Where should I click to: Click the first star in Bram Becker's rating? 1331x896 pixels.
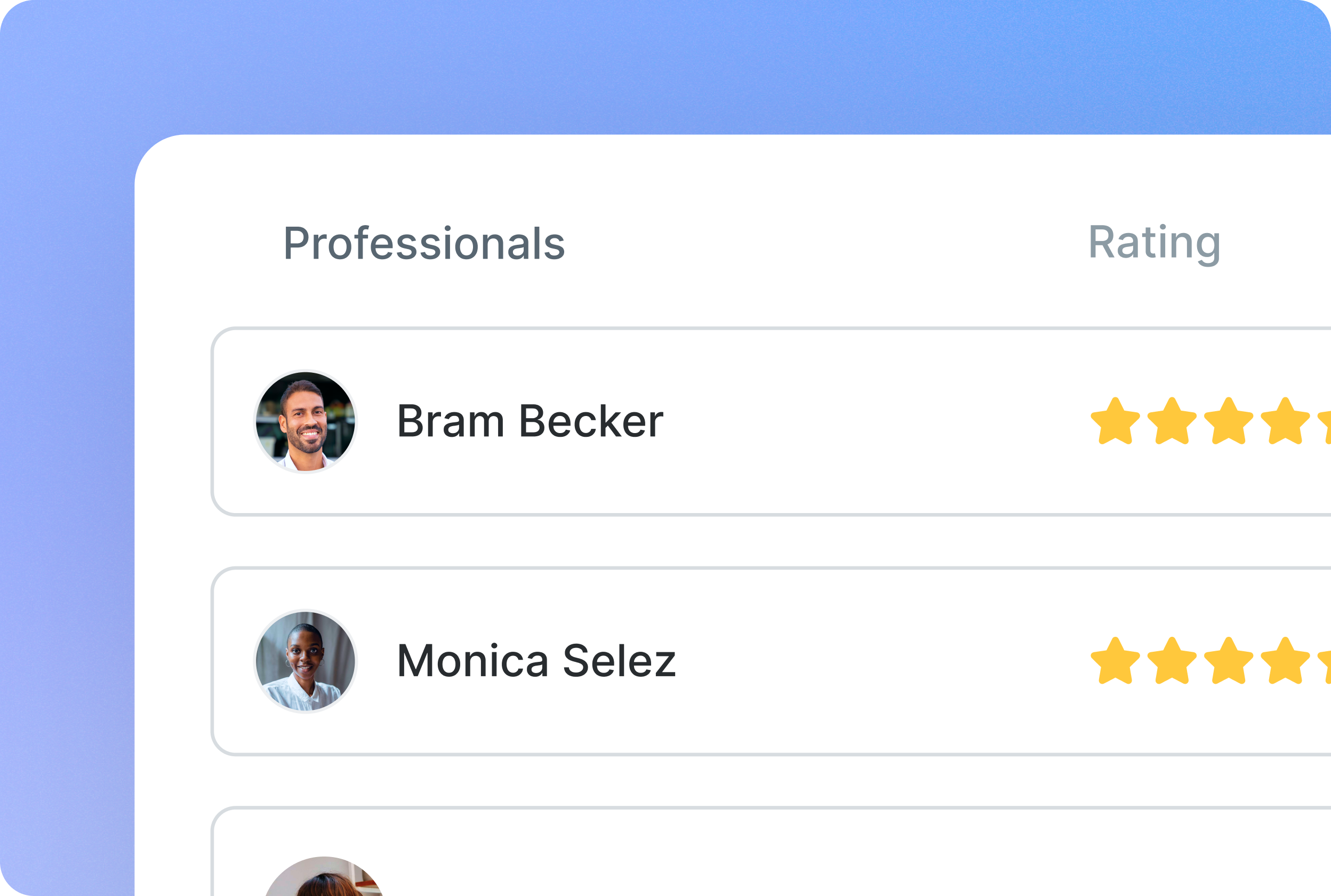(1115, 421)
